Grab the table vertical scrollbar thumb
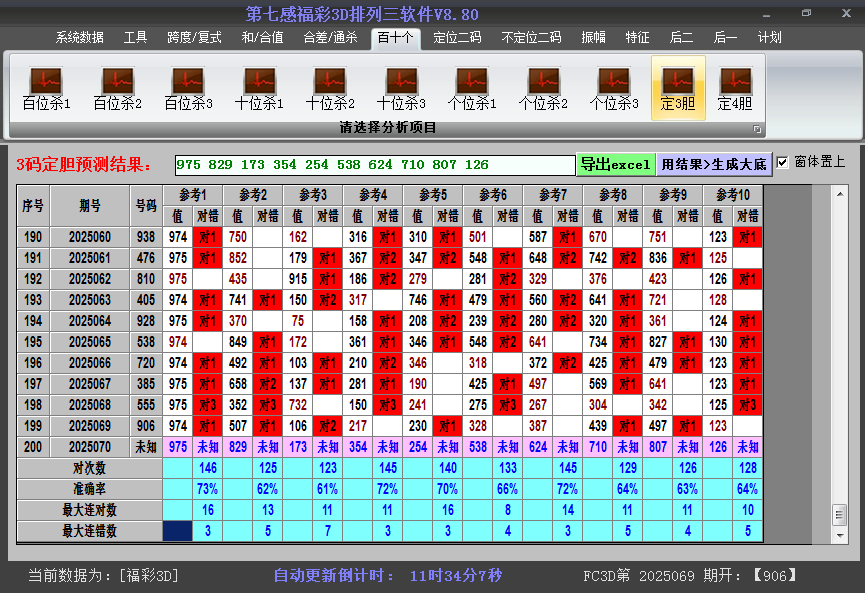 pyautogui.click(x=840, y=515)
